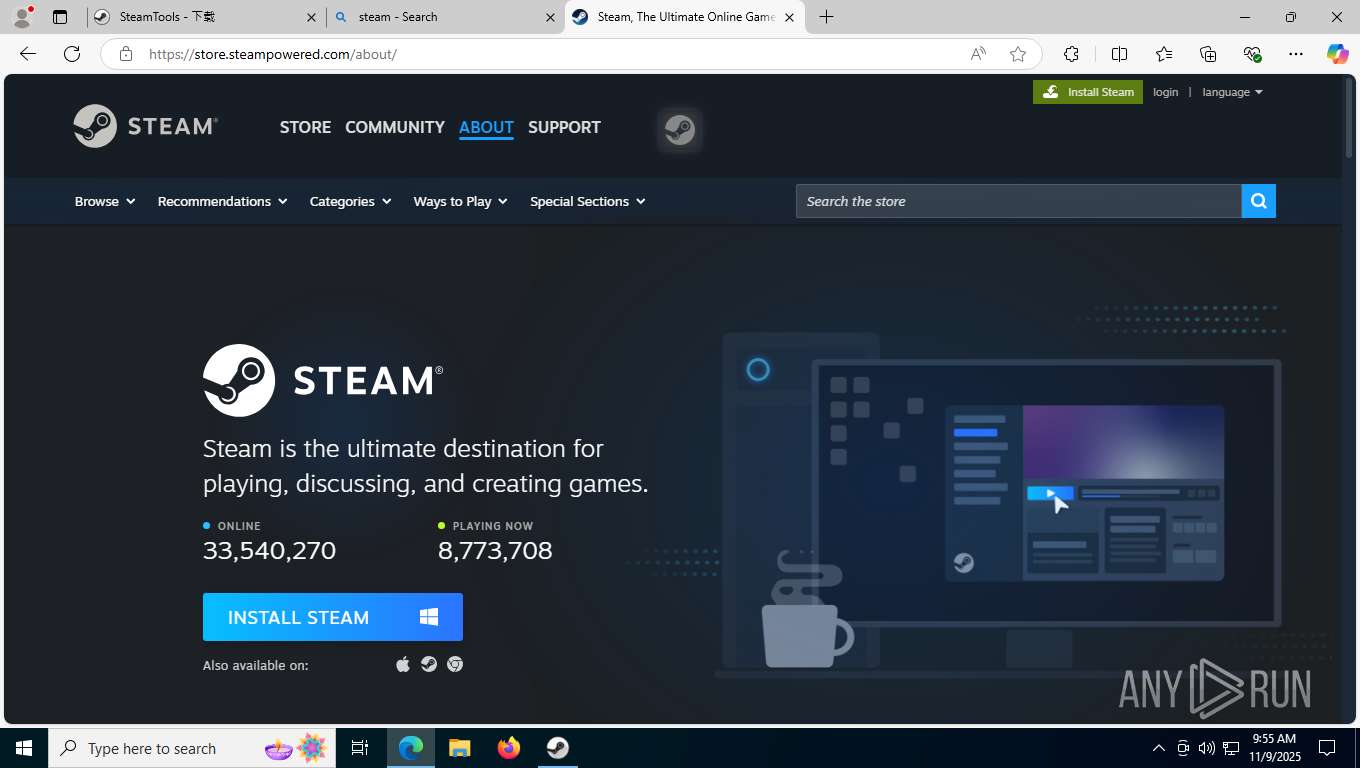1360x768 pixels.
Task: Click the round Steam icon beside SUPPORT
Action: 680,129
